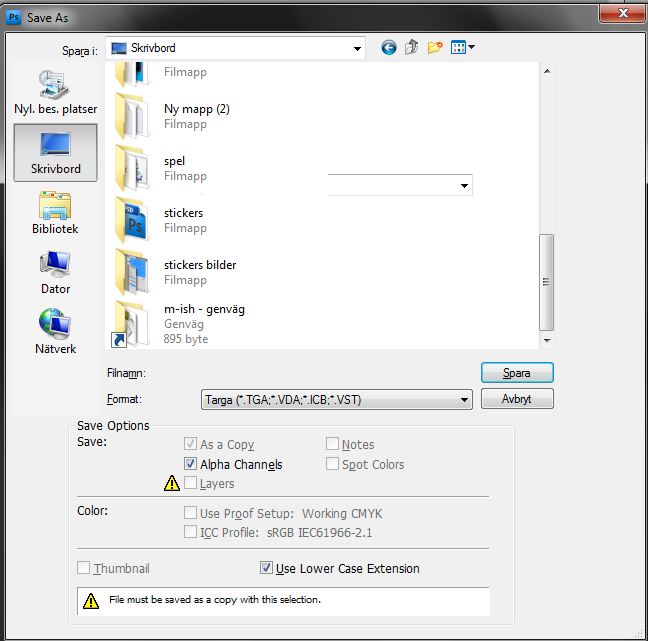Screen dimensions: 648x641
Task: Select the spel folder icon
Action: 132,168
